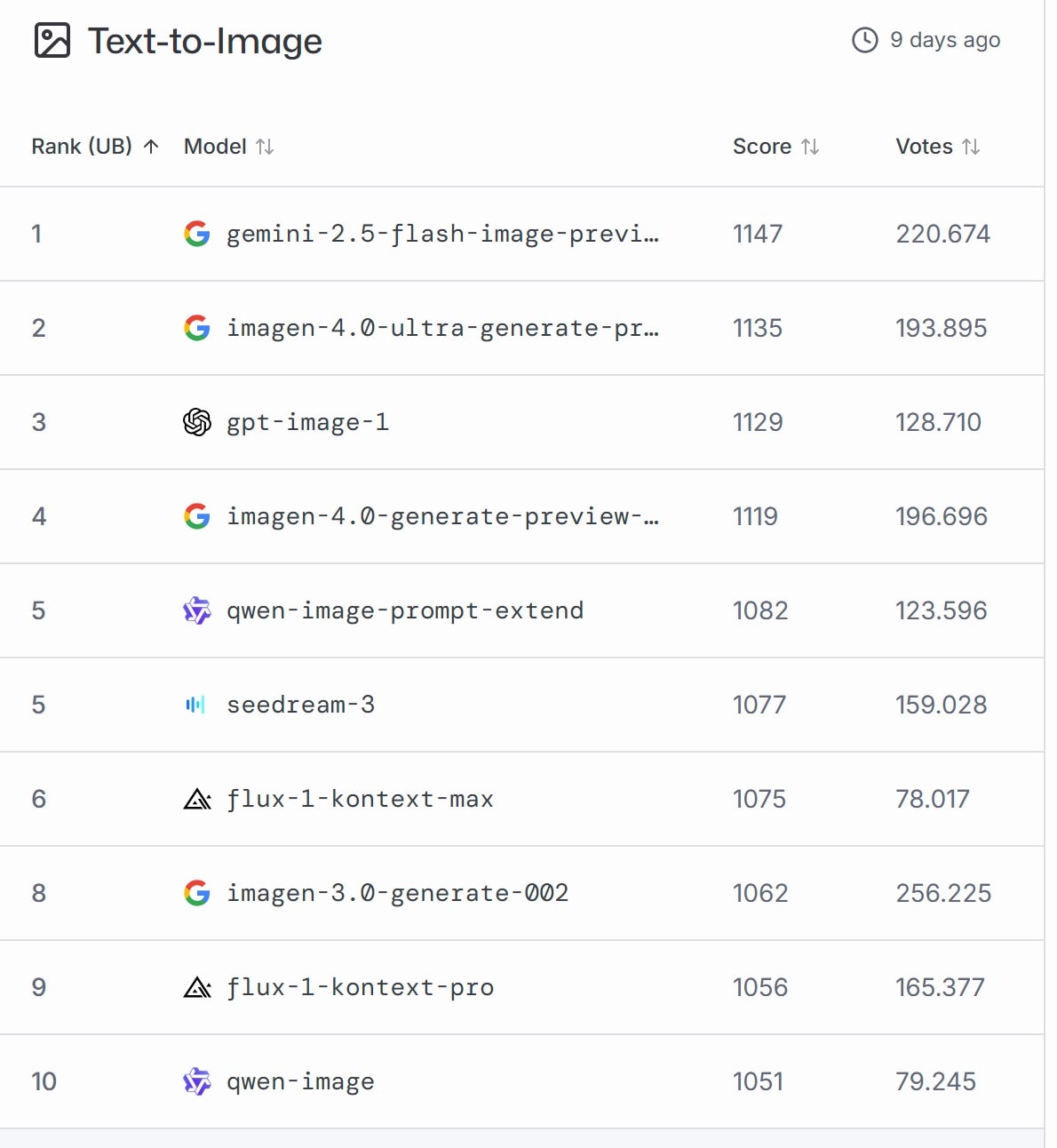Click rank number 3 in gpt-image-1 row

[x=38, y=422]
